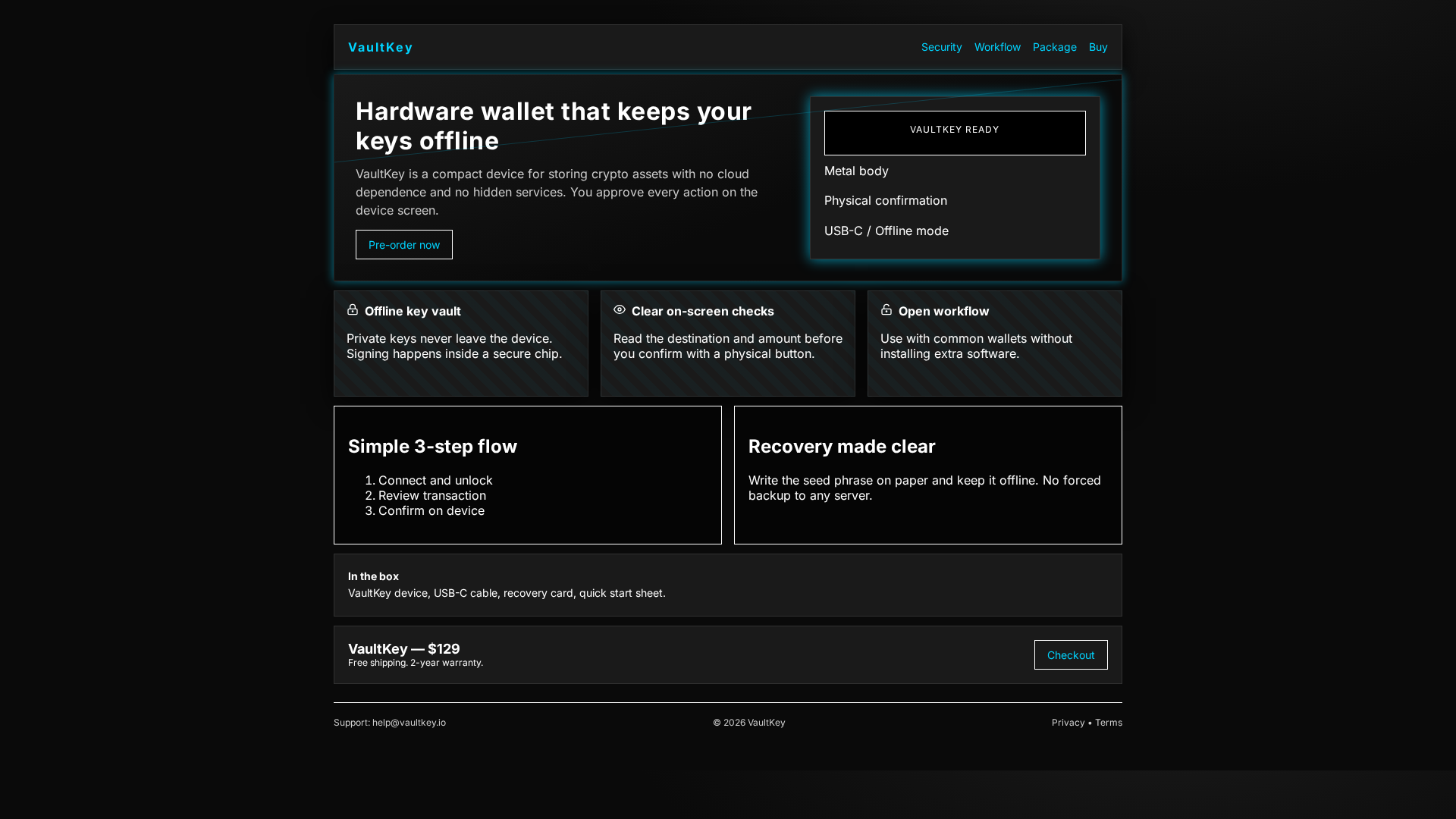Click the help@vaultkey.io support email
Viewport: 1456px width, 819px height.
(x=409, y=723)
